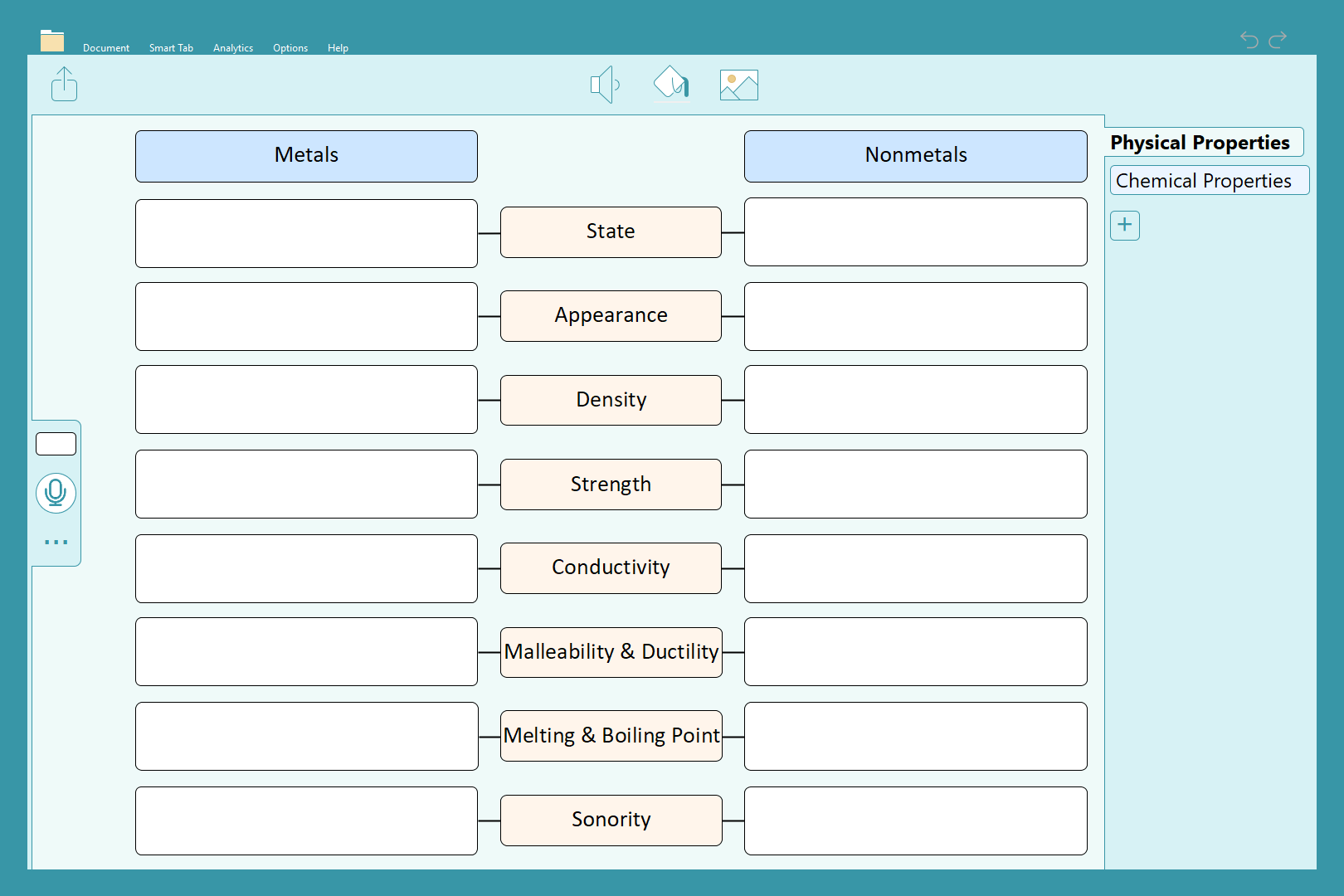Open the Document menu
The height and width of the screenshot is (896, 1344).
[x=106, y=48]
